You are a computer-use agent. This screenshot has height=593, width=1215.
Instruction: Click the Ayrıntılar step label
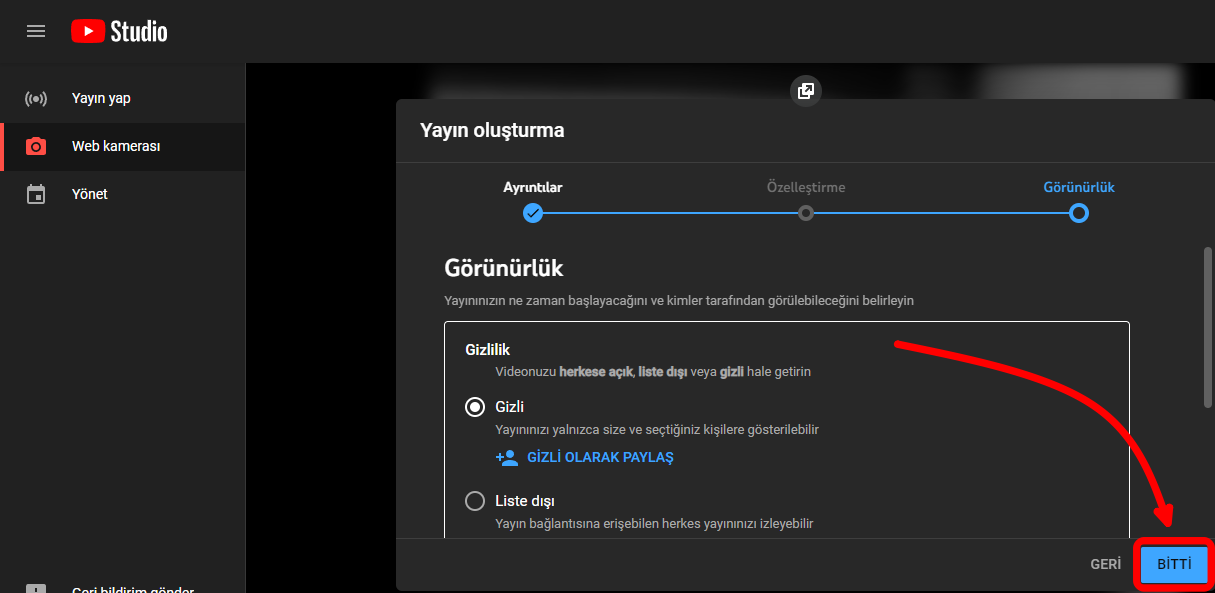pyautogui.click(x=534, y=187)
